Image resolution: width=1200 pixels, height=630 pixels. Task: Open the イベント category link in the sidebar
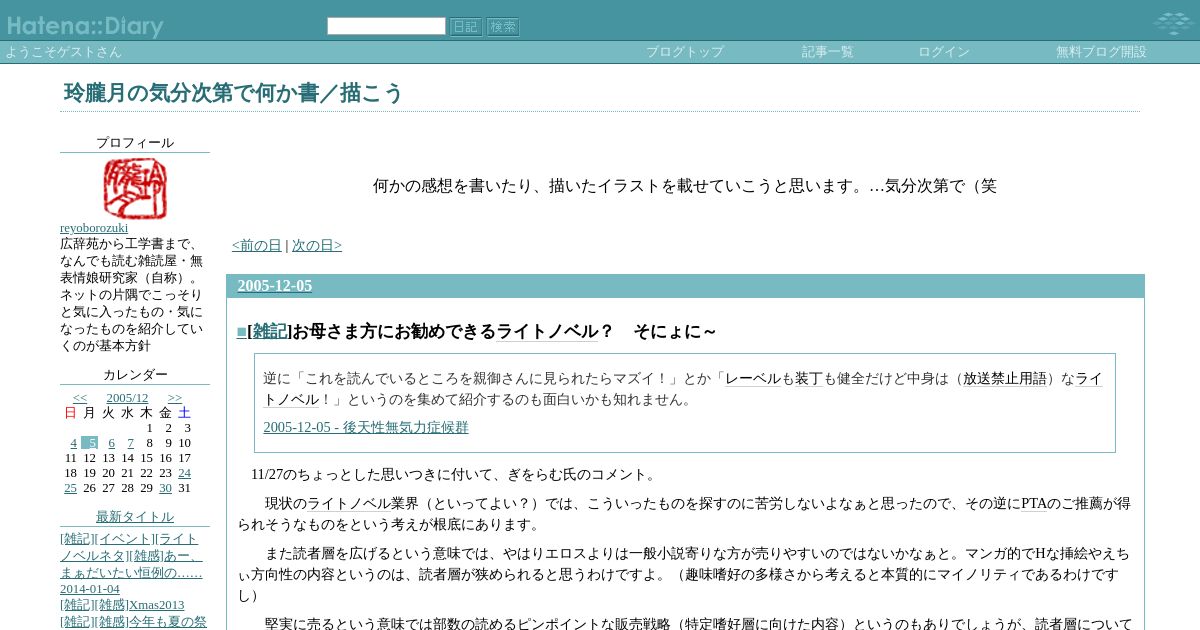[125, 539]
